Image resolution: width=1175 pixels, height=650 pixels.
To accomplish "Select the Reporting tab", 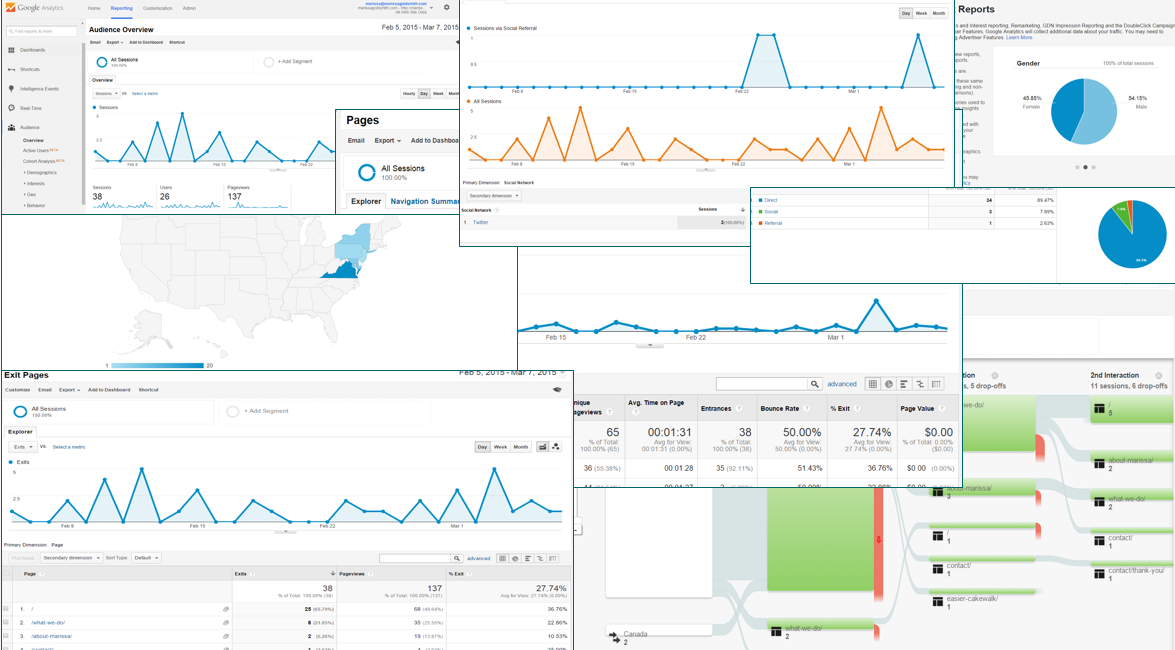I will [121, 8].
